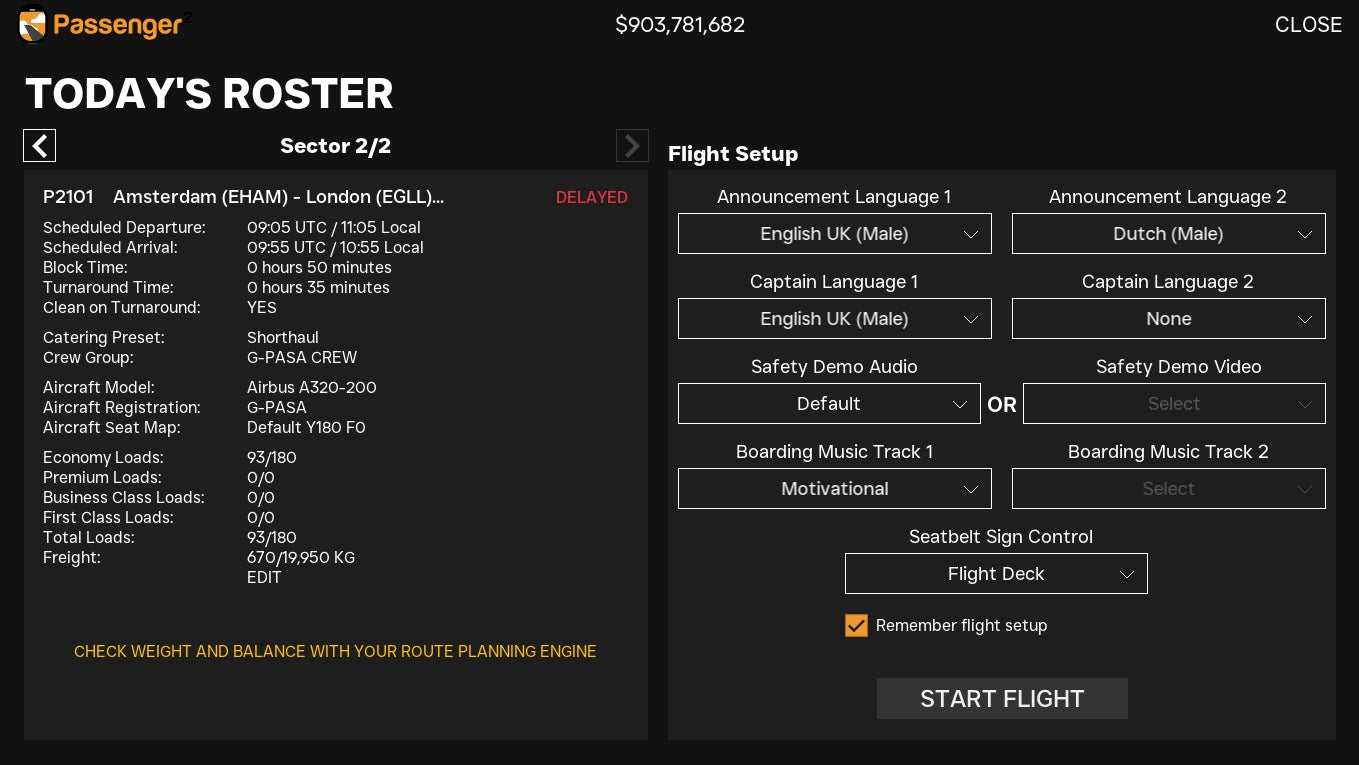
Task: Click the account balance amount
Action: point(680,25)
